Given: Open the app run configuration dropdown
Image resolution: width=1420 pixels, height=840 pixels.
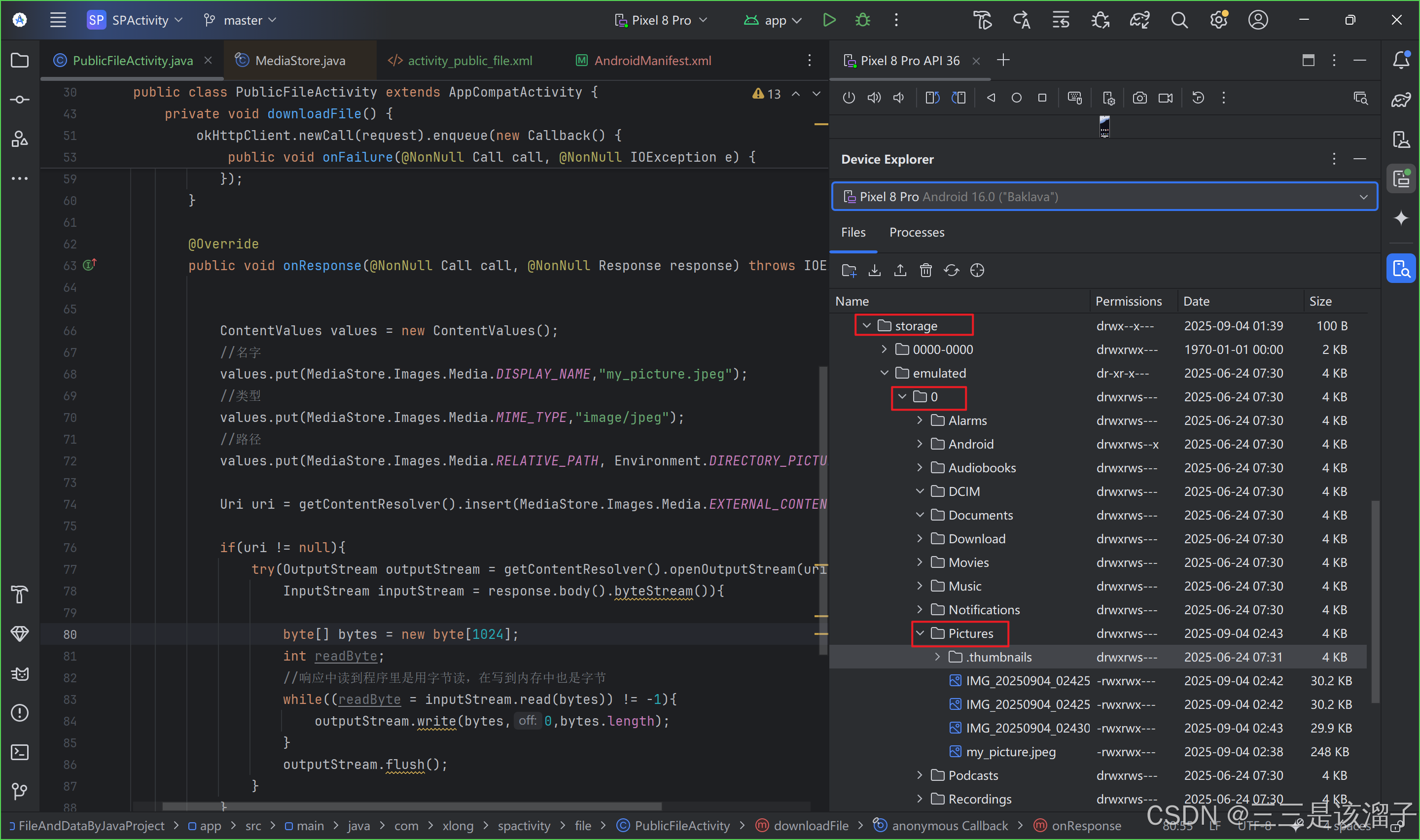Looking at the screenshot, I should point(773,20).
